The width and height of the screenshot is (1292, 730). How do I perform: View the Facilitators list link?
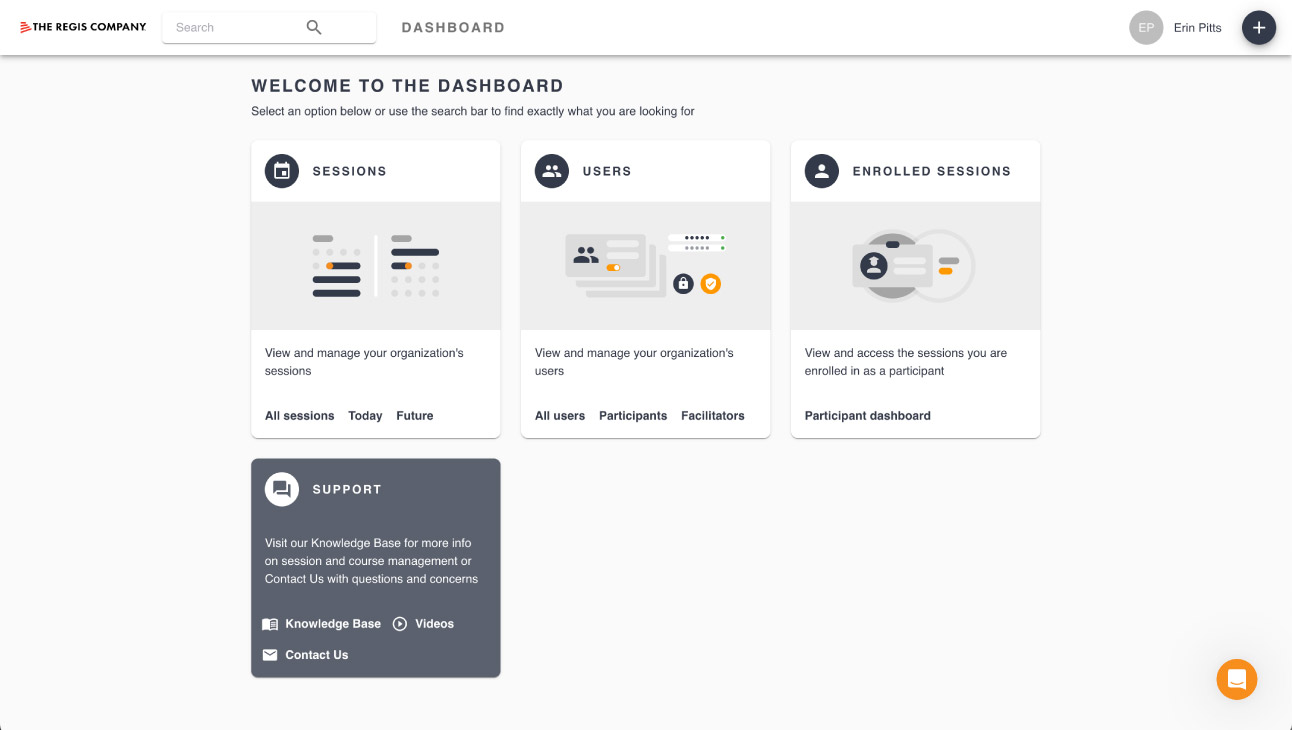click(x=713, y=416)
